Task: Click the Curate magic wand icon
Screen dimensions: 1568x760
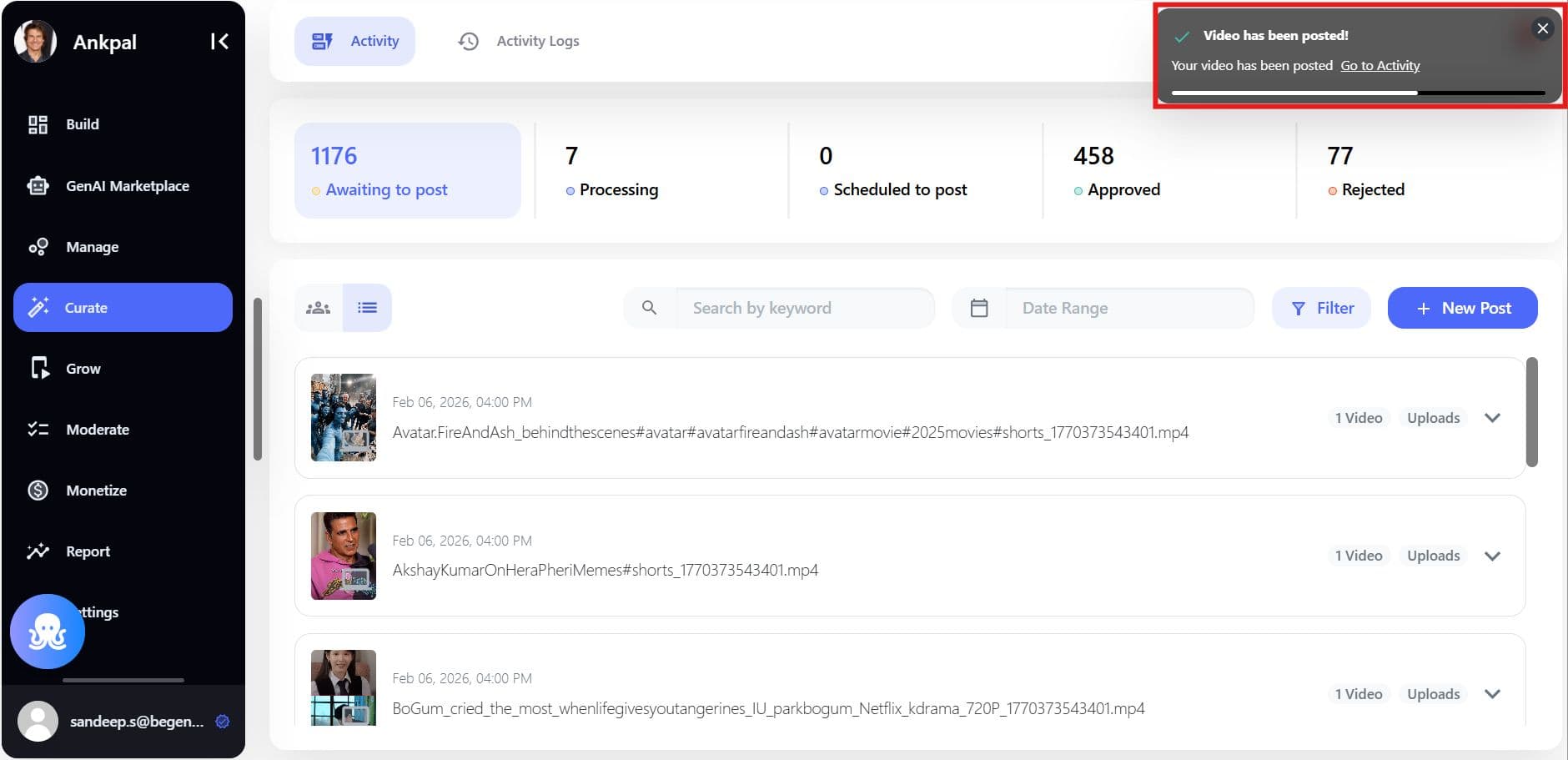Action: pos(38,308)
